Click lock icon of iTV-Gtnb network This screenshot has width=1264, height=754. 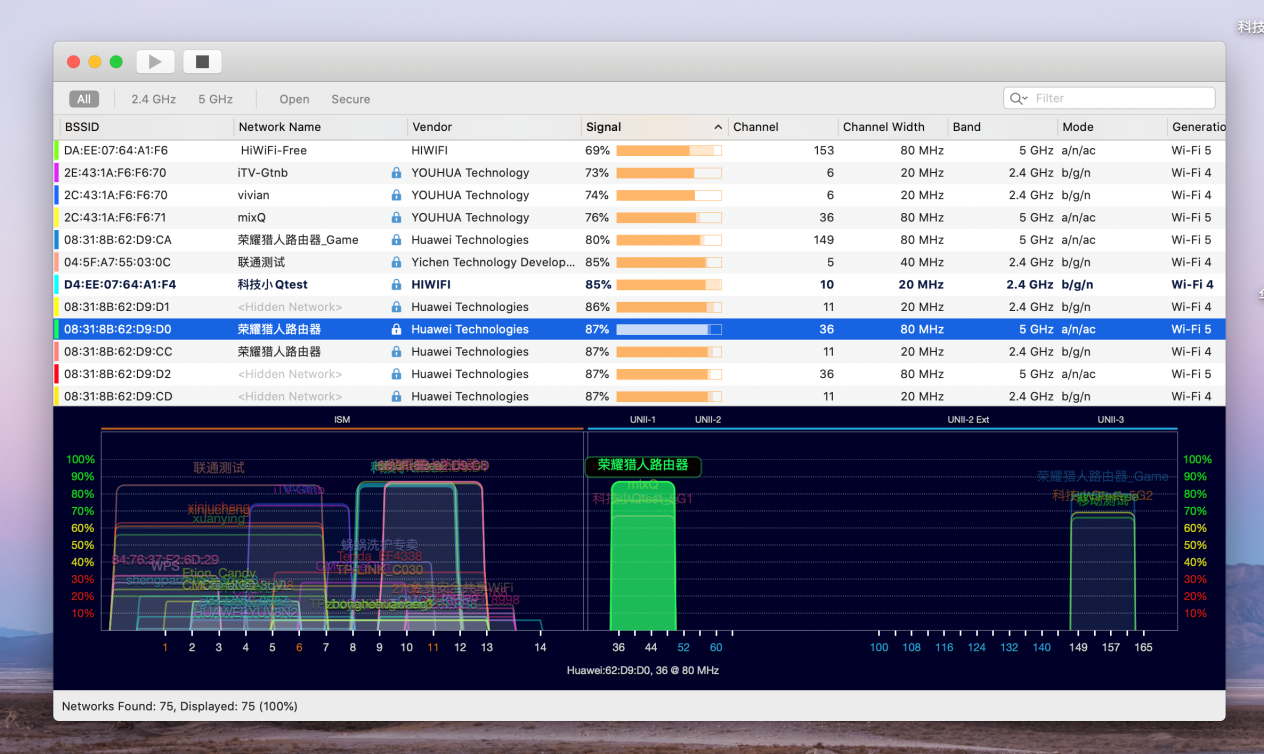[396, 173]
